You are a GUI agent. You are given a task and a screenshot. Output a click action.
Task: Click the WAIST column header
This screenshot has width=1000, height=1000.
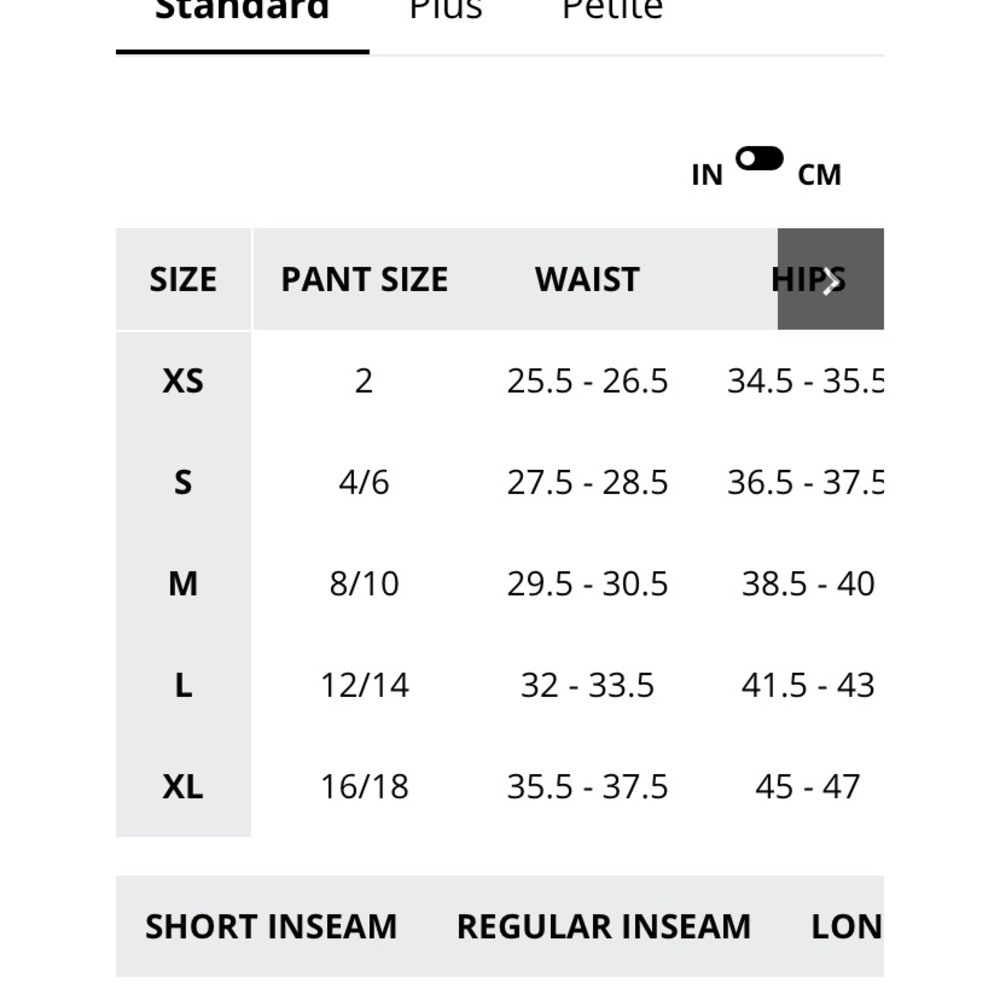587,279
